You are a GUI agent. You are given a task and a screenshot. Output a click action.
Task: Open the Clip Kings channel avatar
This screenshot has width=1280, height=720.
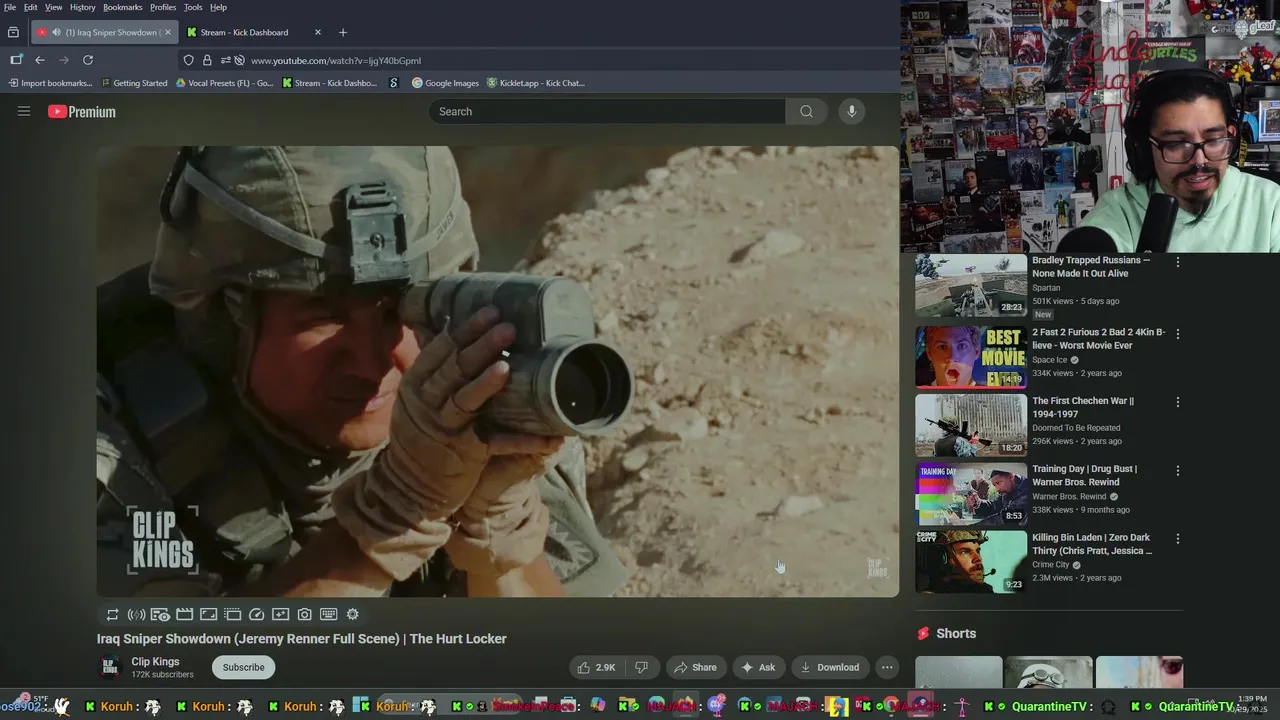110,667
